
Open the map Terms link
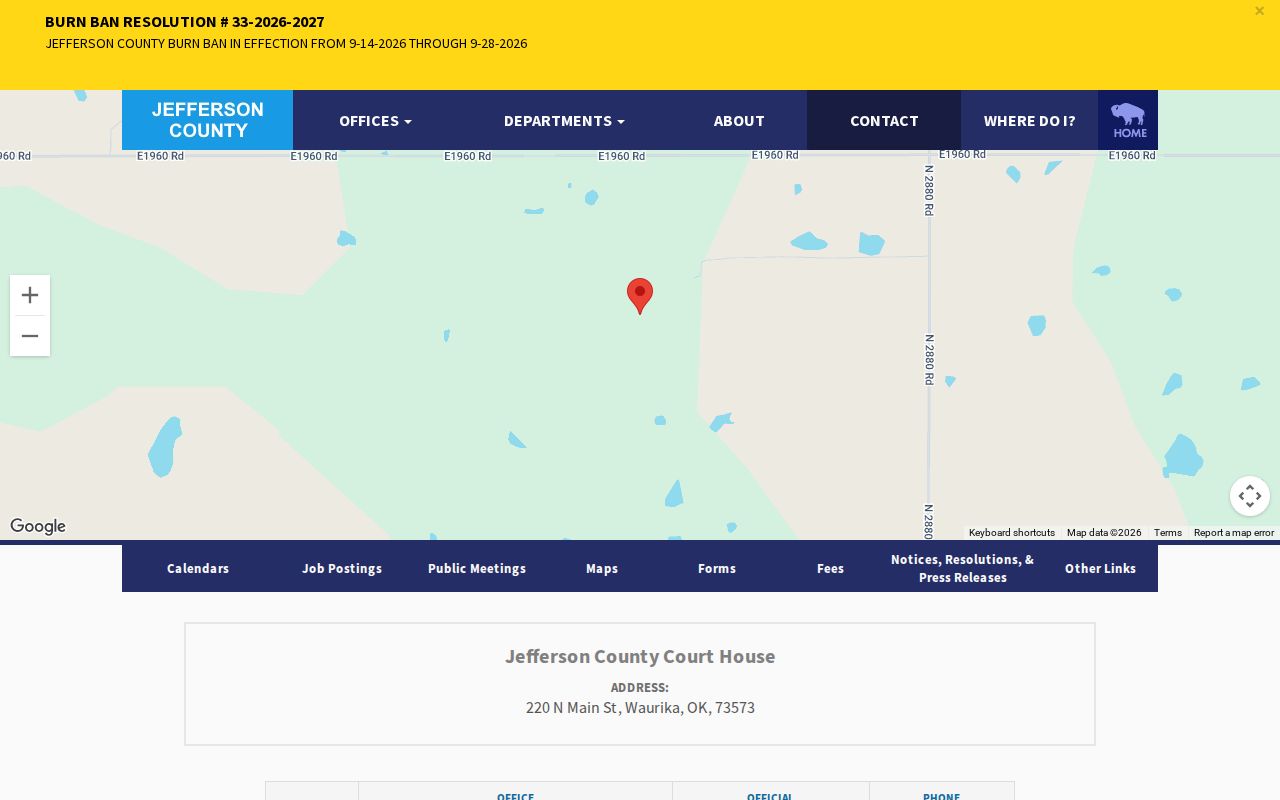tap(1168, 533)
